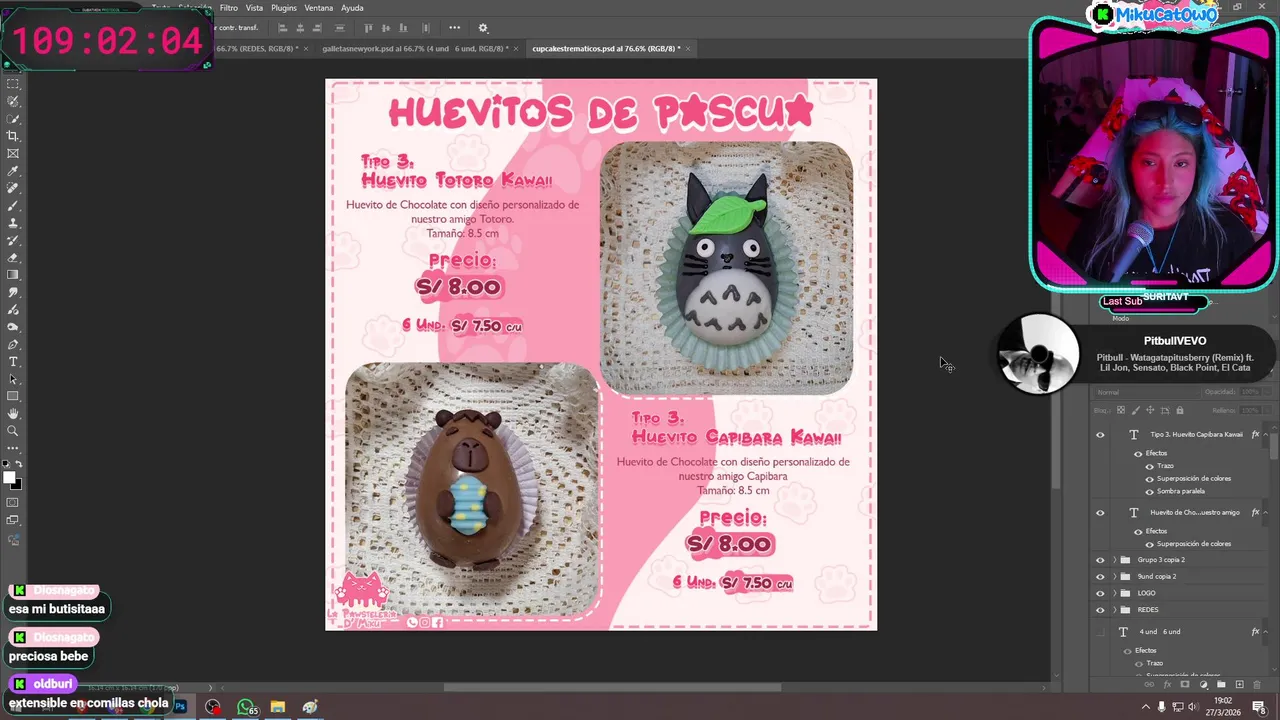Select the Hand tool

point(13,414)
